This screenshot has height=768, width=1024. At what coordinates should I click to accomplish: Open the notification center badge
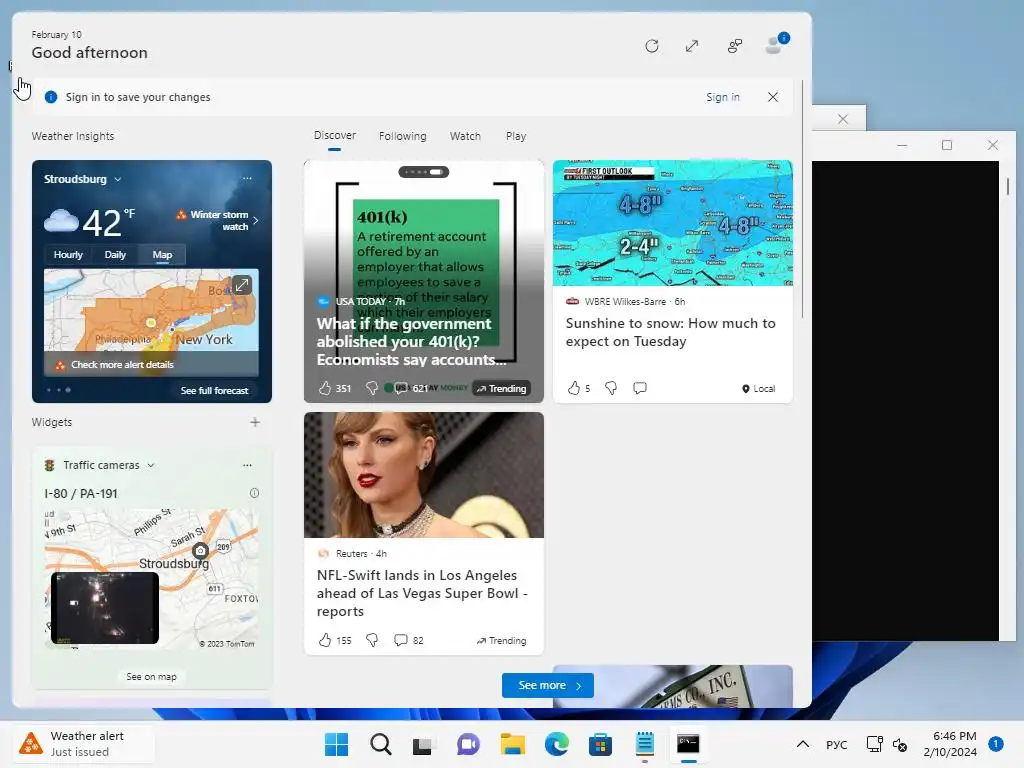pos(996,743)
